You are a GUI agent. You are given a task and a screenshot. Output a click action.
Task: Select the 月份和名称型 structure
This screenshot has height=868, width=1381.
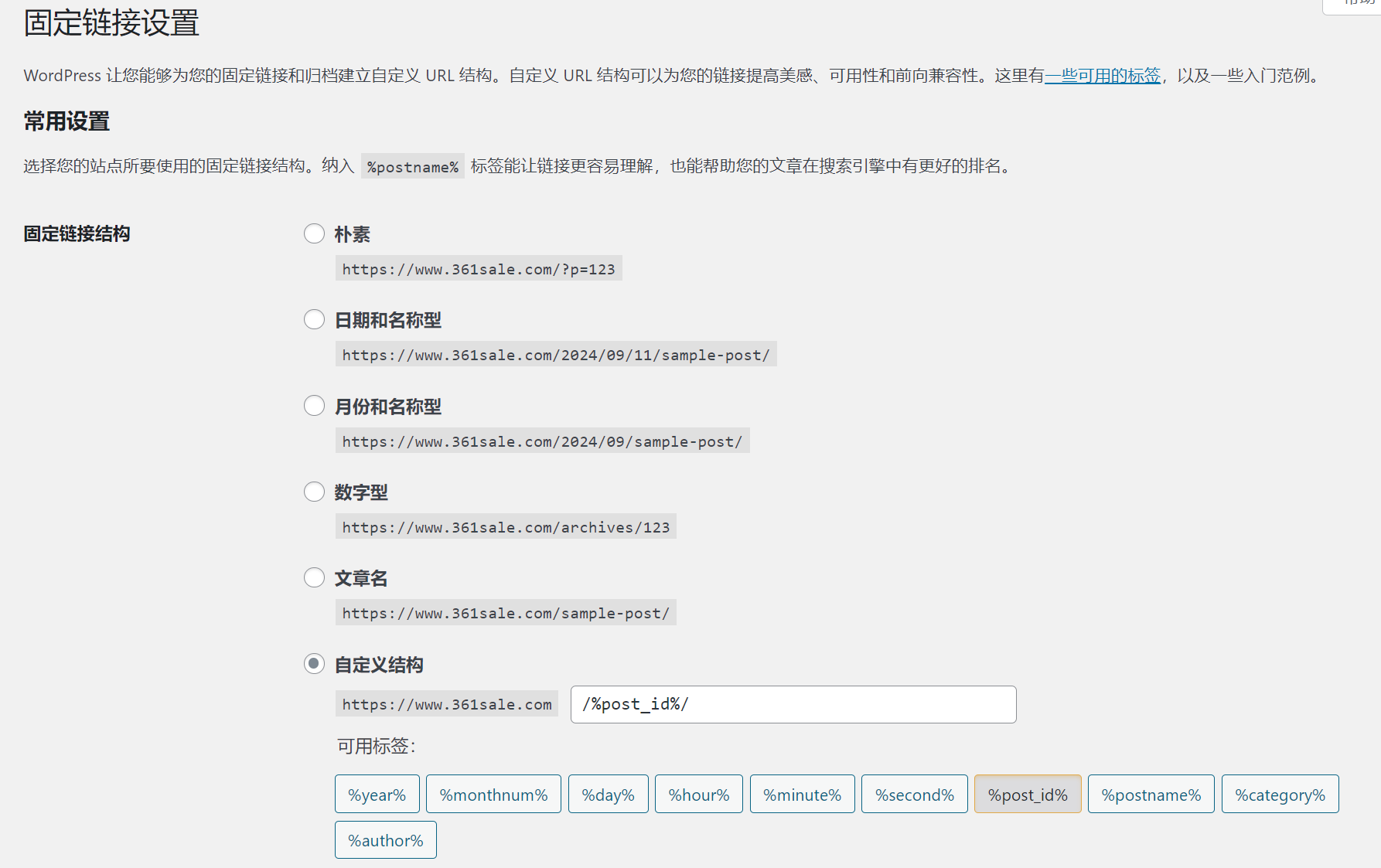(x=314, y=405)
